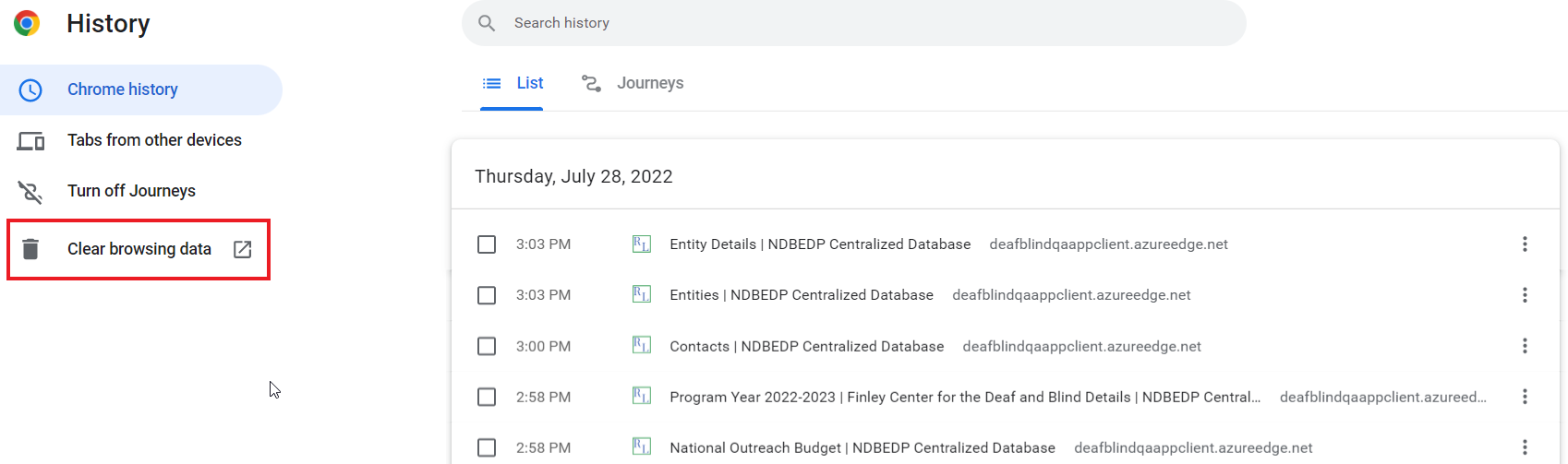The image size is (1568, 464).
Task: Click the favicon of Entity Details entry
Action: coord(641,244)
